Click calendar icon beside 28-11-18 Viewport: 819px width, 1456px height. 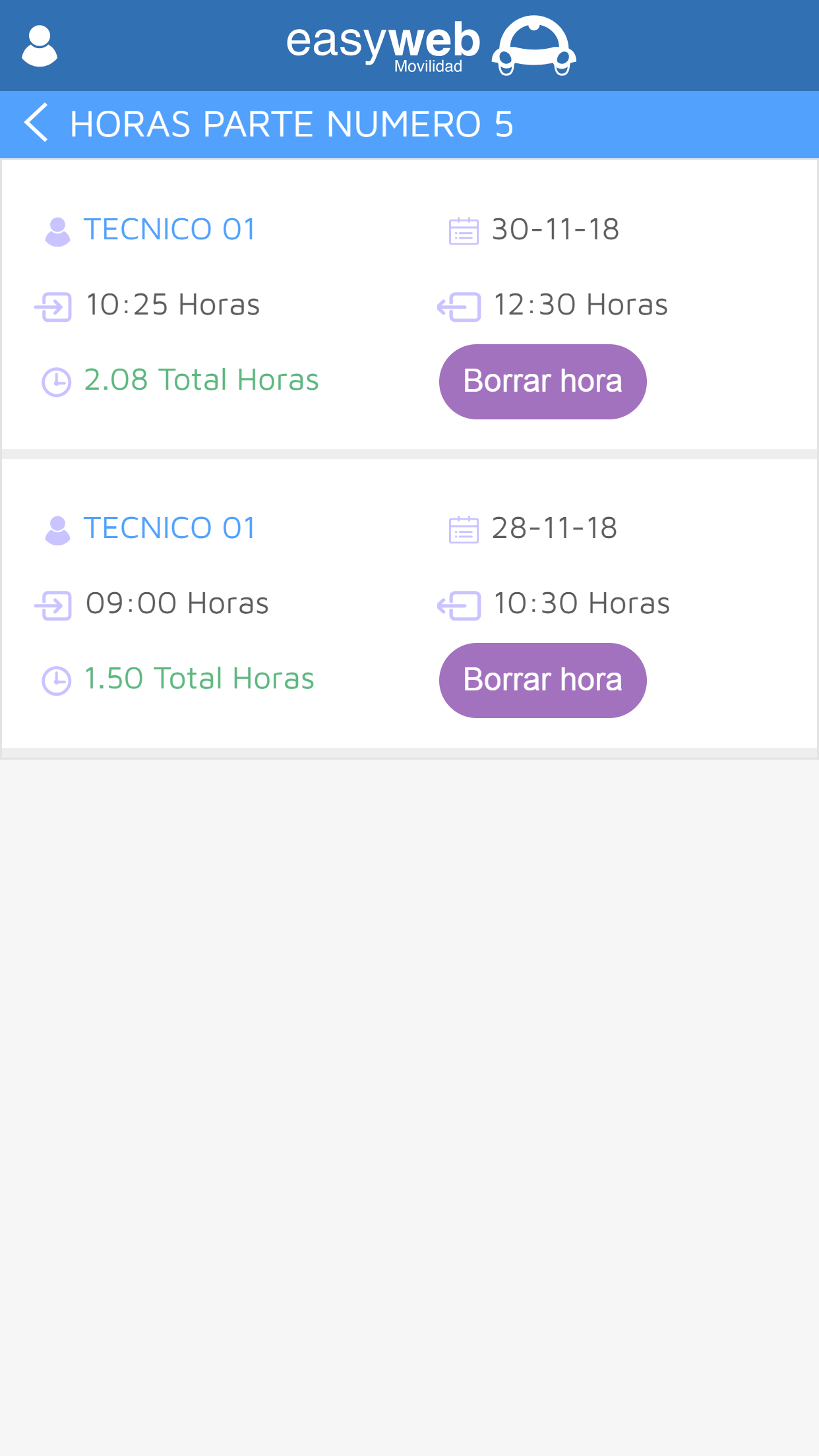[464, 530]
